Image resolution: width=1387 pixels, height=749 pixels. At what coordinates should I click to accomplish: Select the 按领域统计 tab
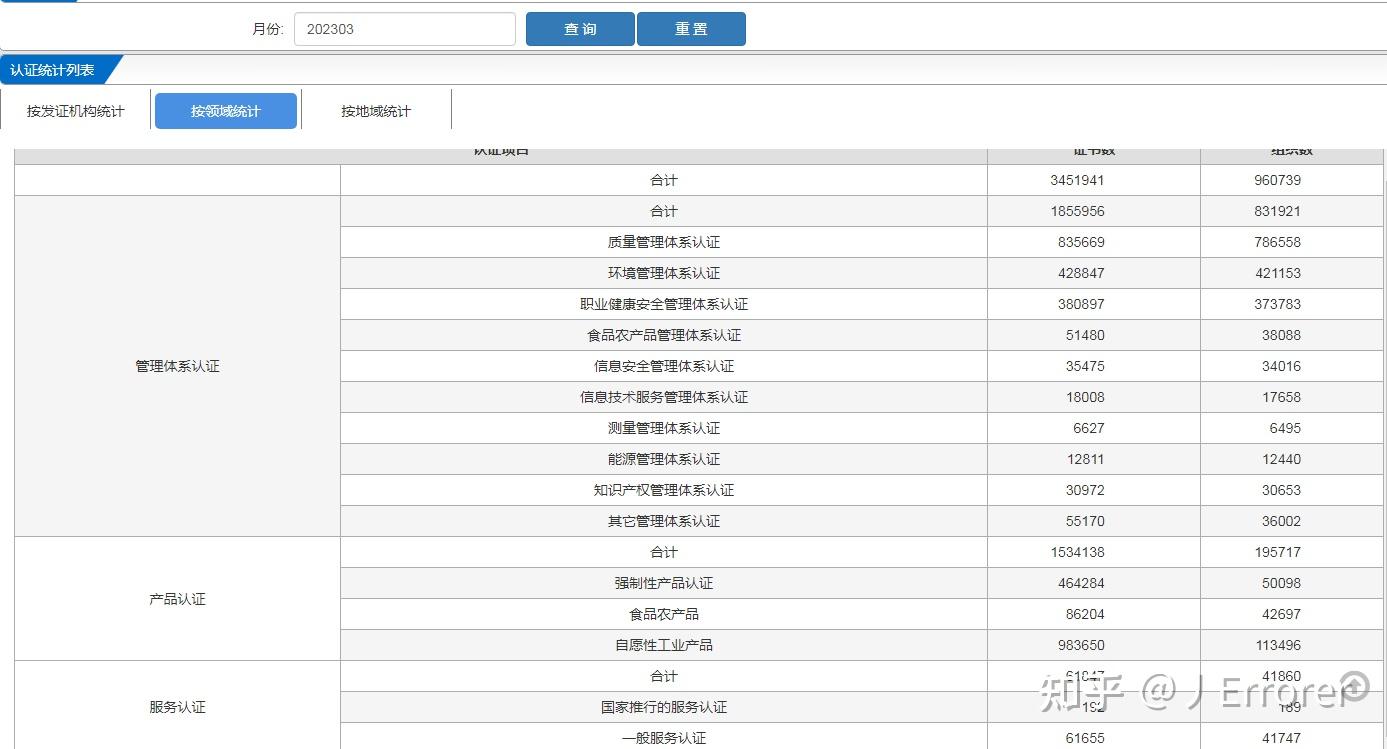226,111
